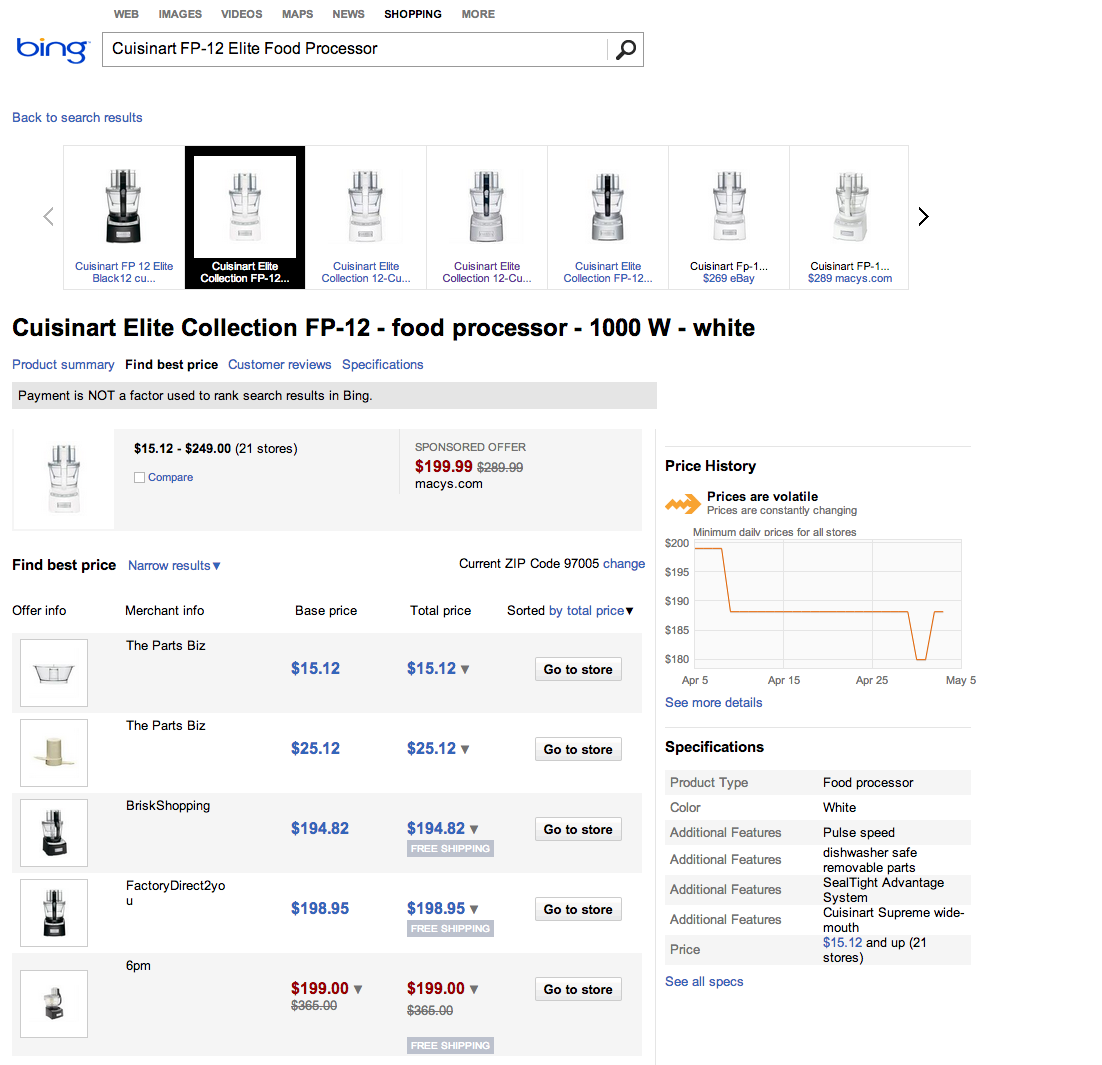Click the price history chart line
The image size is (1102, 1065).
click(820, 611)
